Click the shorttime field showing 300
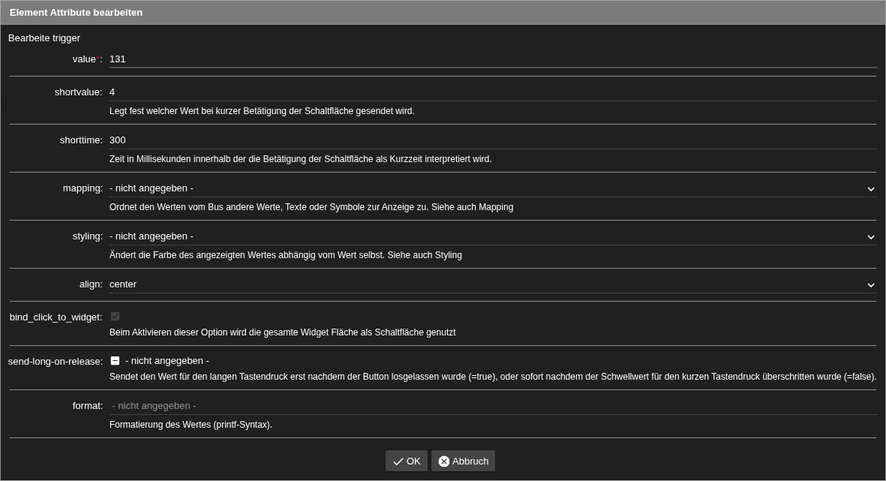The image size is (886, 481). [493, 140]
